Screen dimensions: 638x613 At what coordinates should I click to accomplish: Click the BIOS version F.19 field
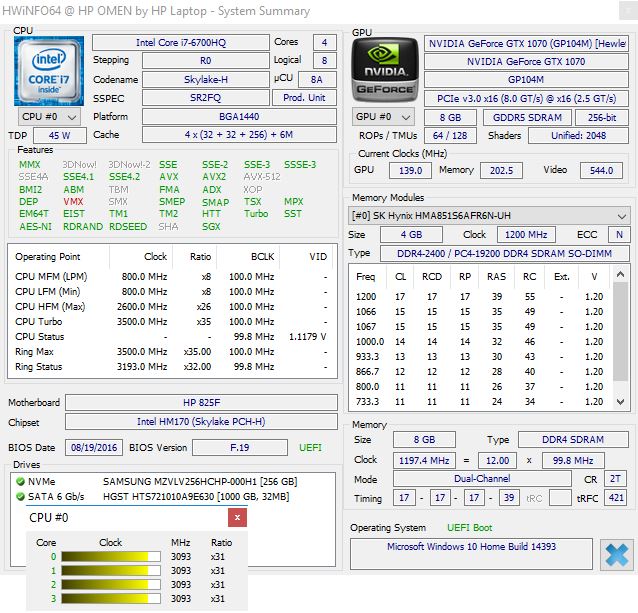(240, 447)
